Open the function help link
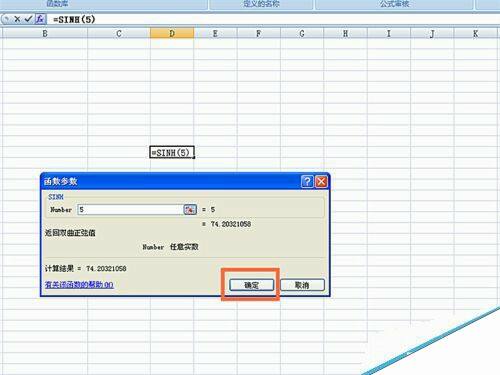Image resolution: width=500 pixels, height=375 pixels. pos(79,285)
